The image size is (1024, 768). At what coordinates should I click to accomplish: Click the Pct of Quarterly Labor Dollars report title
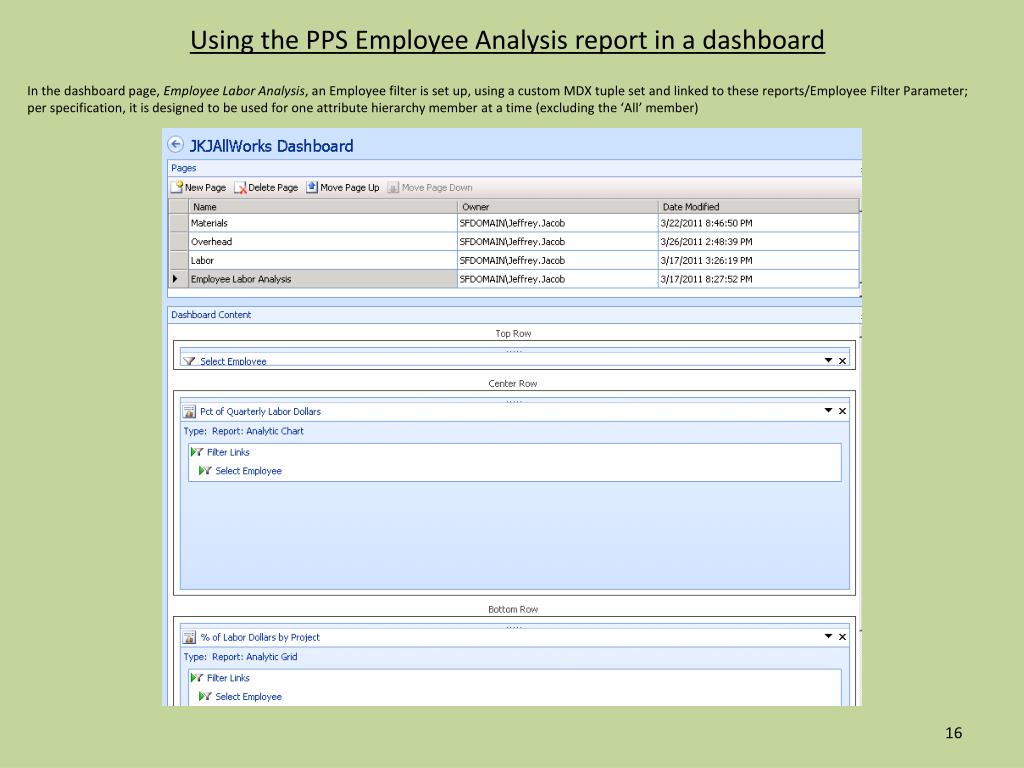pyautogui.click(x=261, y=411)
